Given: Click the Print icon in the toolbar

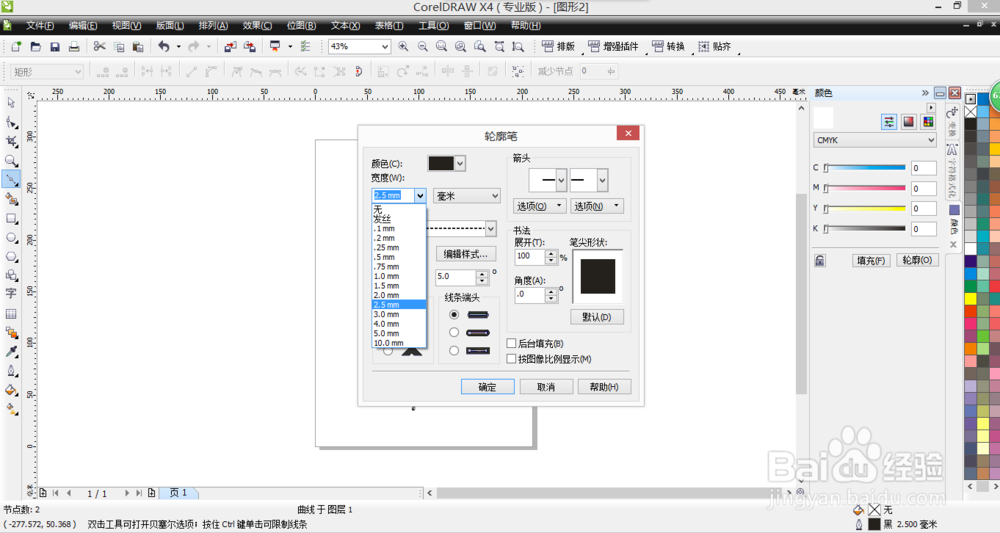Looking at the screenshot, I should tap(74, 47).
